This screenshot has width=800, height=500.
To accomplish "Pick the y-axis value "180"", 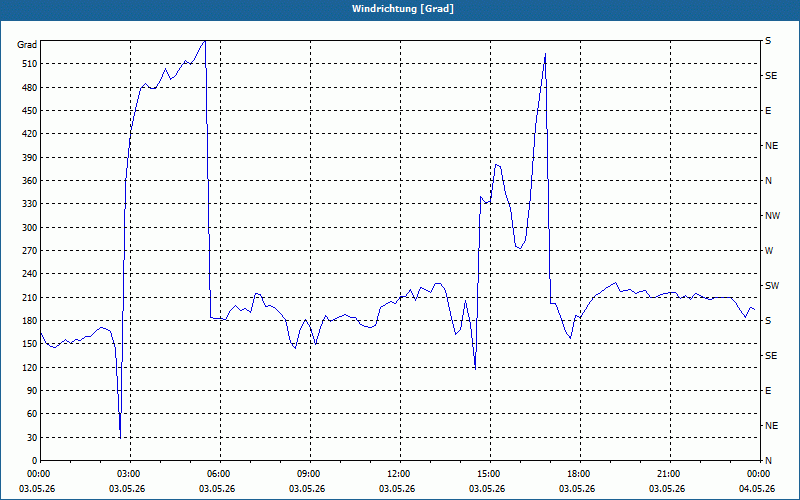I will pyautogui.click(x=29, y=321).
